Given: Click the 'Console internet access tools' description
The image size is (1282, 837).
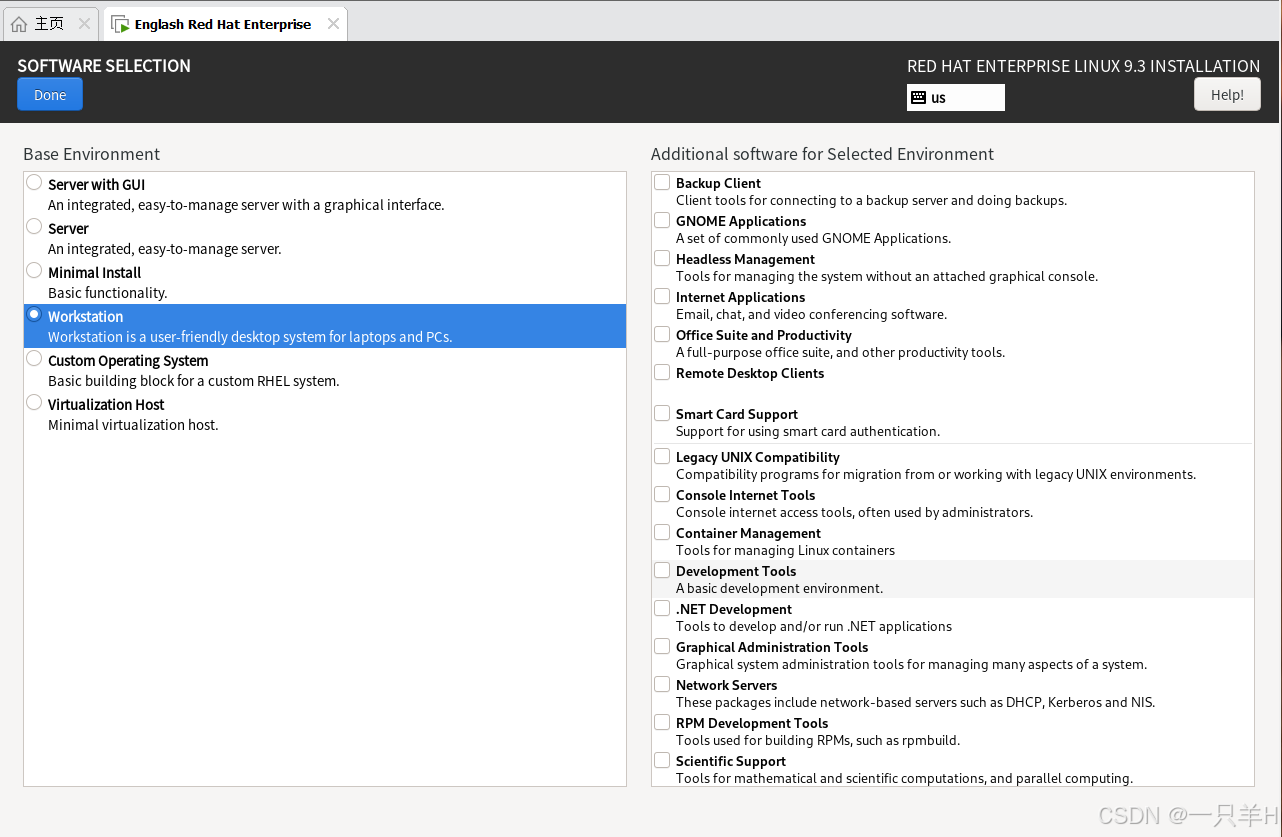Looking at the screenshot, I should point(854,512).
